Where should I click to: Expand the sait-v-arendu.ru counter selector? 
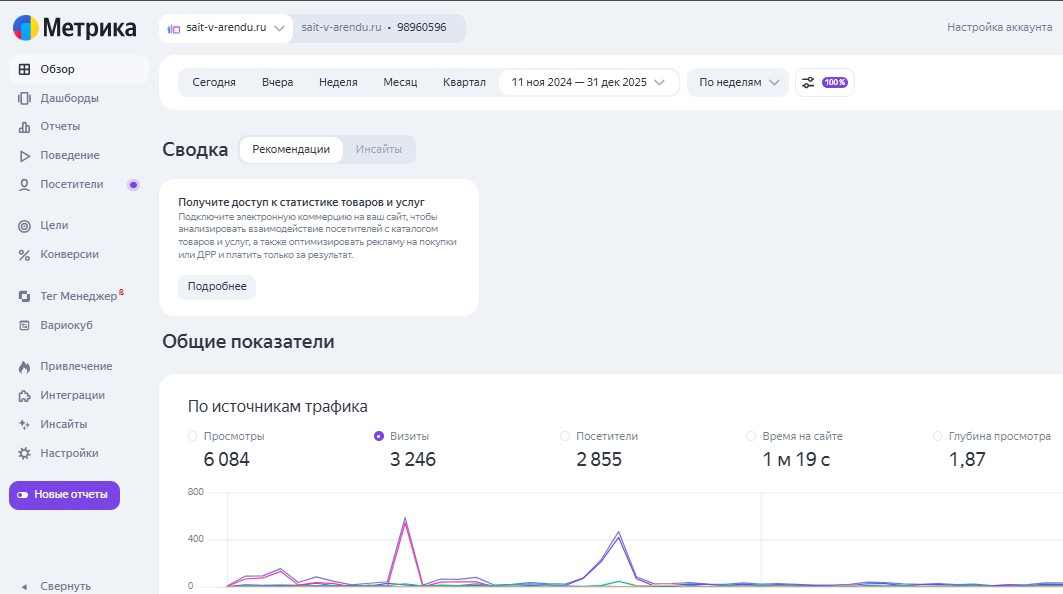[225, 28]
